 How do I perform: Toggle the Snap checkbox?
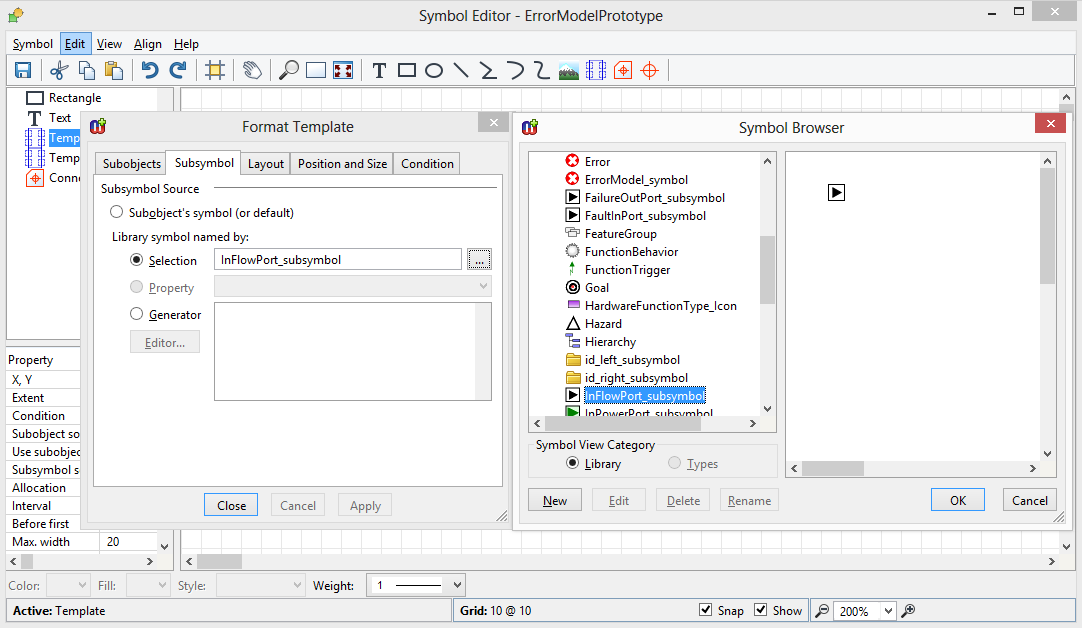click(x=706, y=610)
